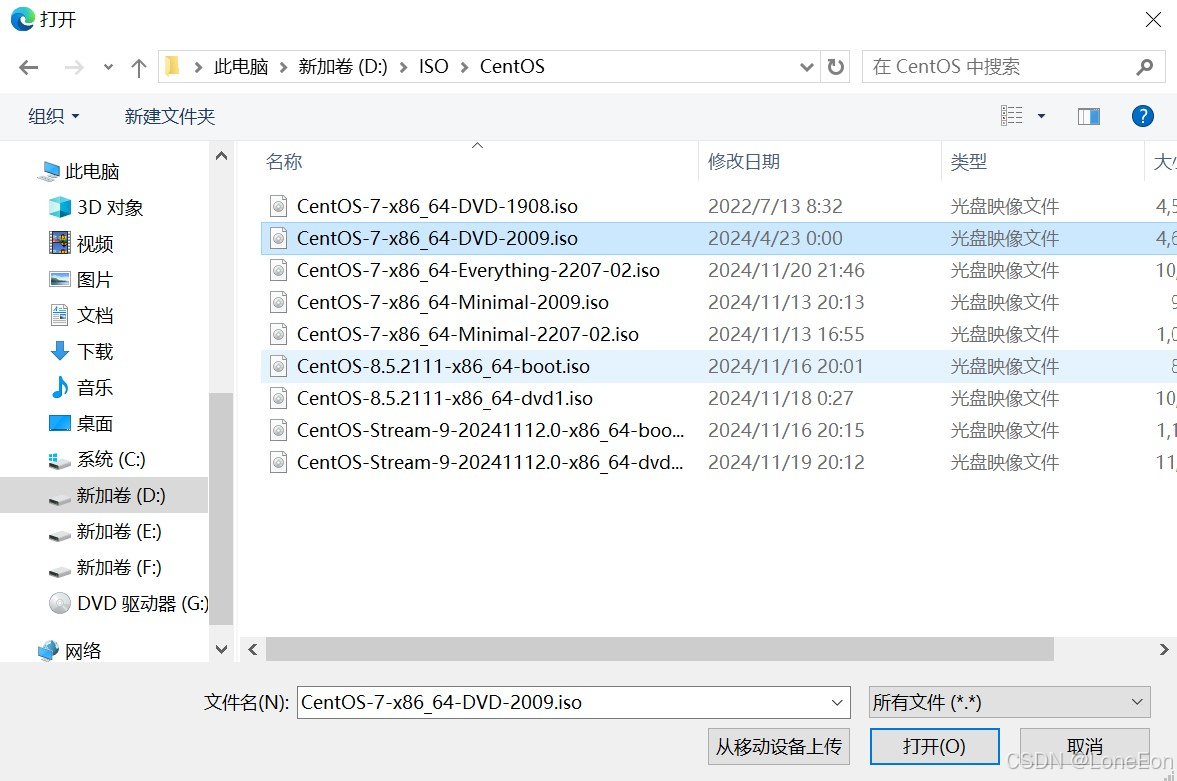Open more view options dropdown
The height and width of the screenshot is (781, 1177).
pos(1041,116)
